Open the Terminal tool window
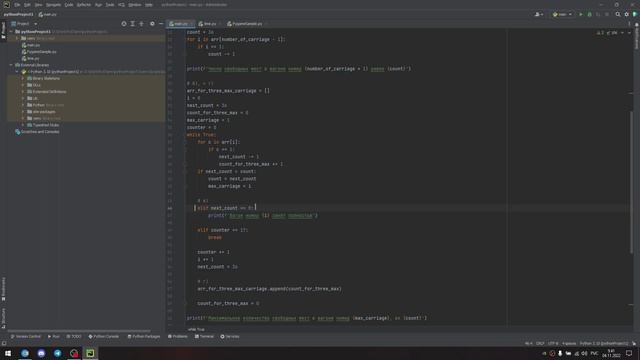This screenshot has height=360, width=640. click(204, 337)
